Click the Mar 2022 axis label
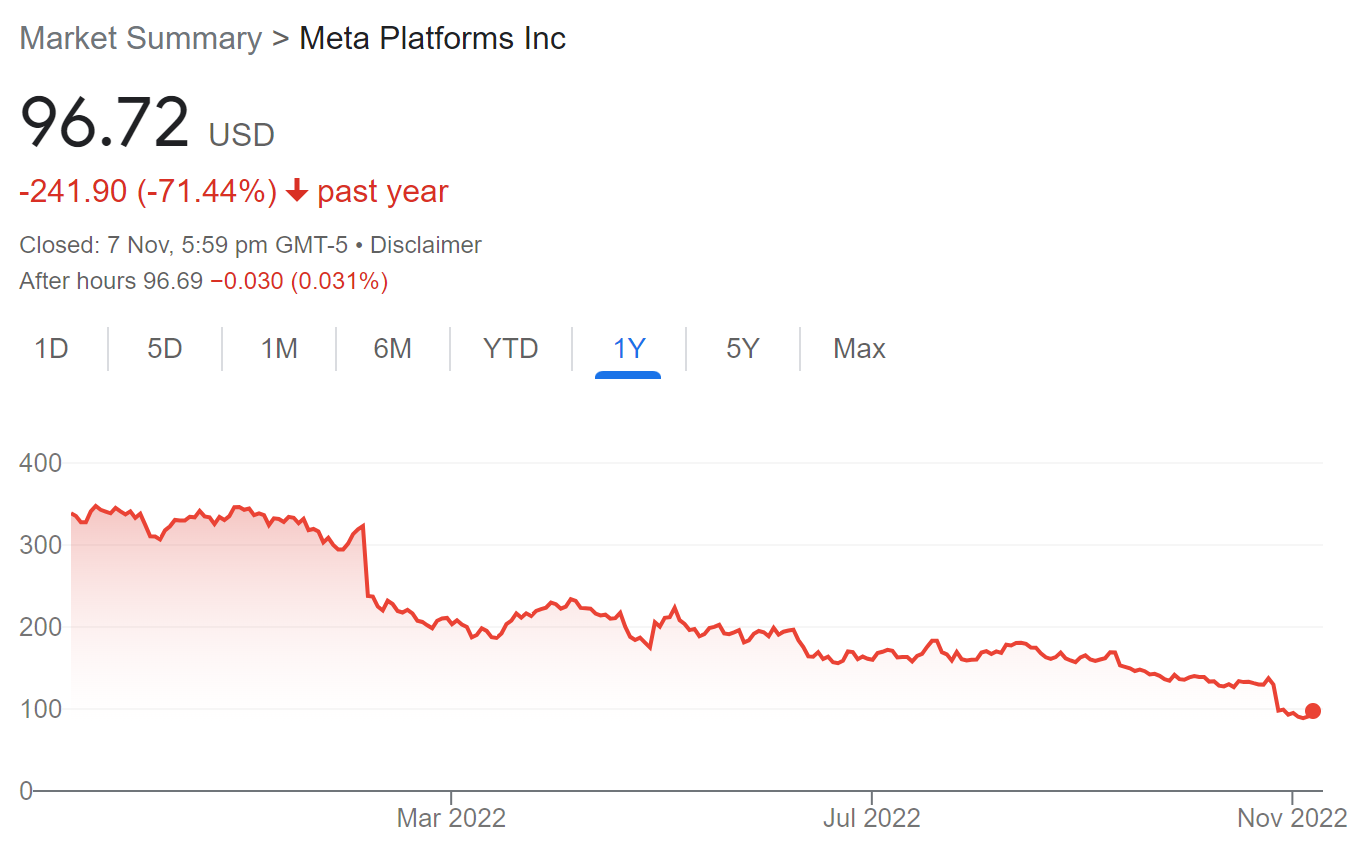Screen dimensions: 1367x853 point(451,818)
